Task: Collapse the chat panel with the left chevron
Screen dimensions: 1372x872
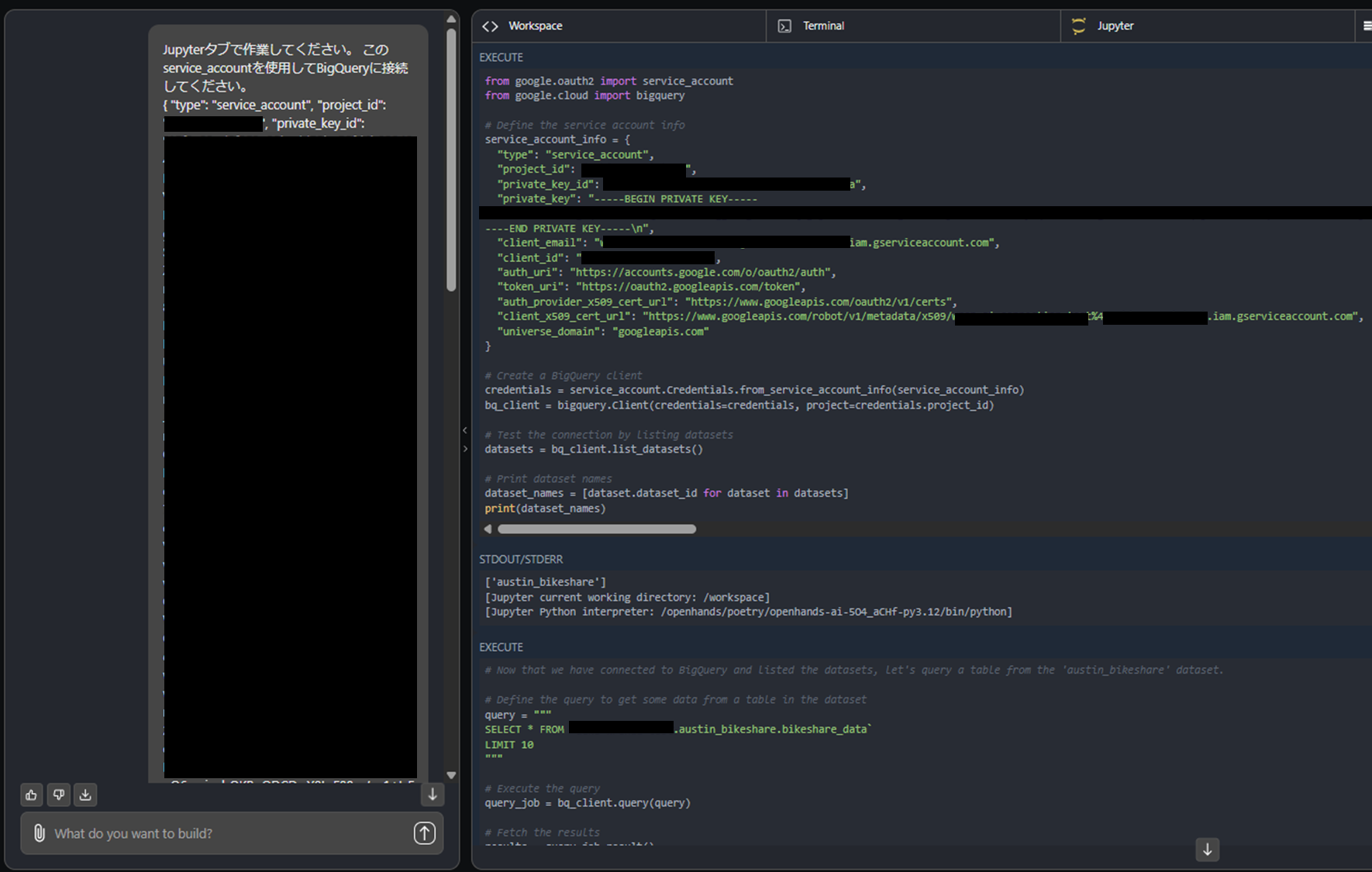Action: pyautogui.click(x=465, y=430)
